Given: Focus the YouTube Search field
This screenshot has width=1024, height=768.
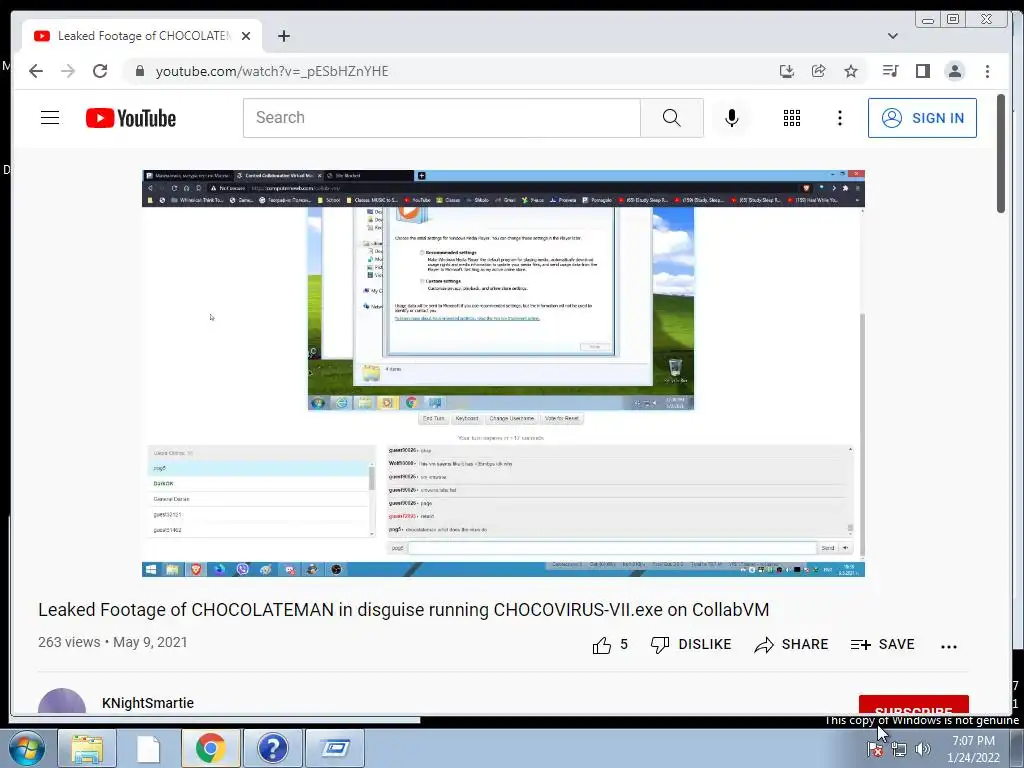Looking at the screenshot, I should tap(442, 118).
